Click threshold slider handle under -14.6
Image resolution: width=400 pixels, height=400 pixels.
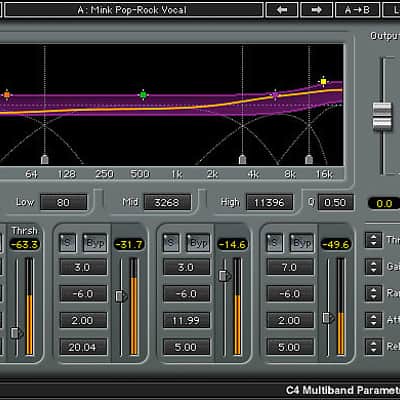224,275
